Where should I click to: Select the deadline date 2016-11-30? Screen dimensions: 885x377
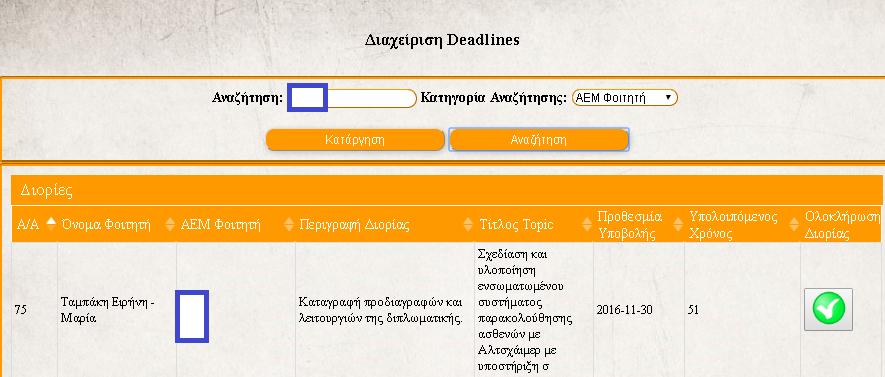point(624,310)
